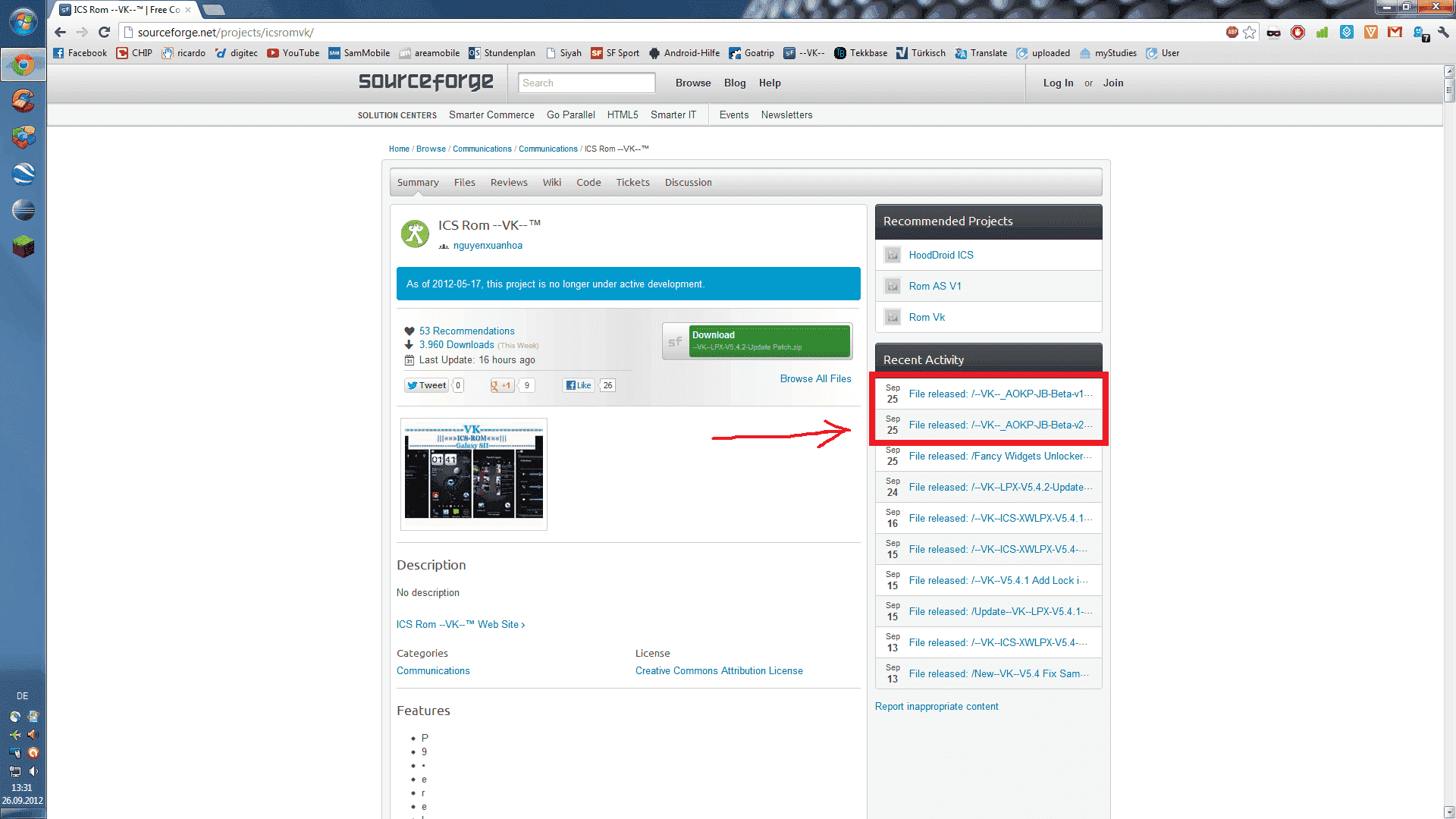Open the Reviews tab
The image size is (1456, 819).
click(509, 182)
